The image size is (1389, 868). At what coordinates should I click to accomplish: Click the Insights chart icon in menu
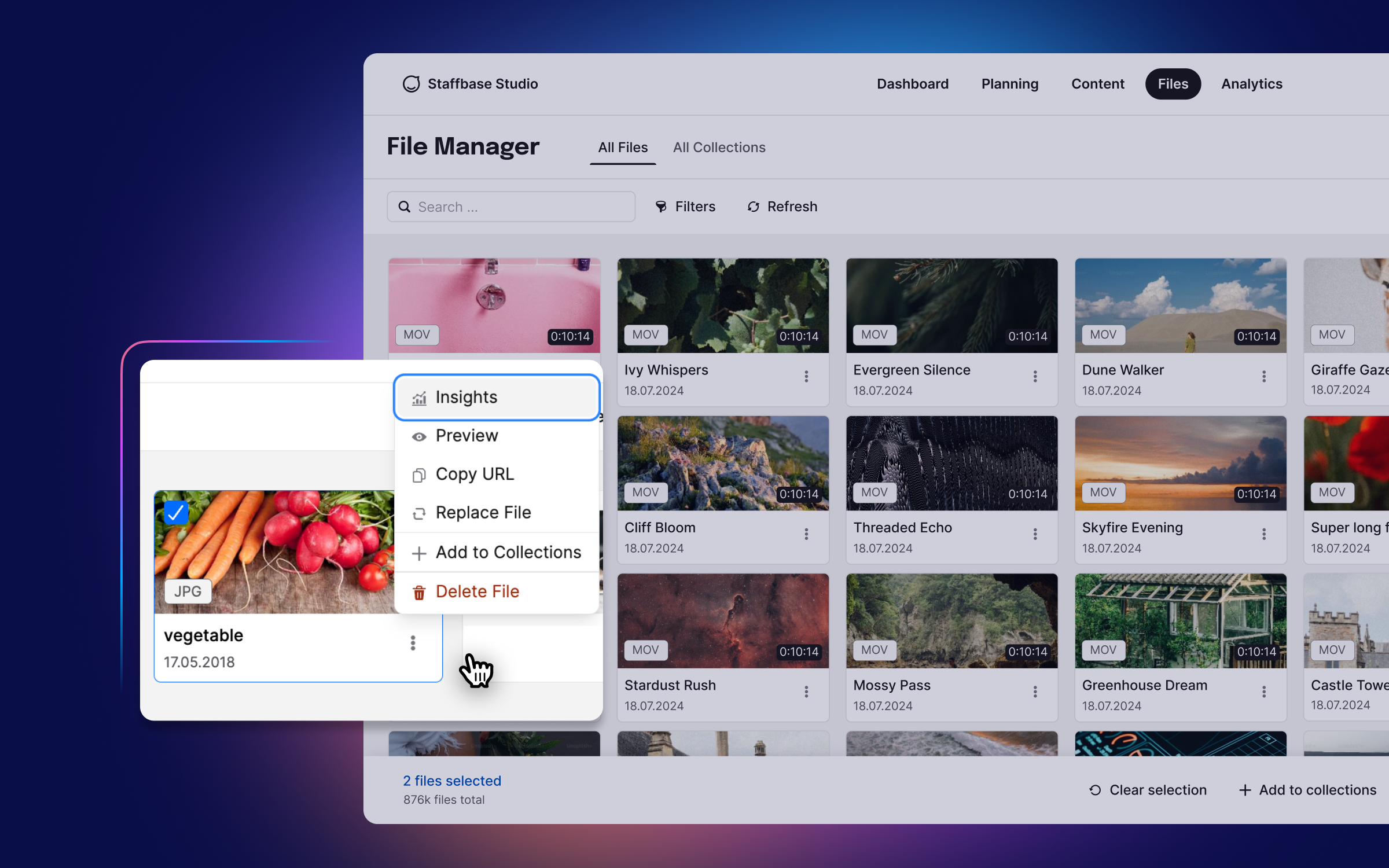coord(419,398)
